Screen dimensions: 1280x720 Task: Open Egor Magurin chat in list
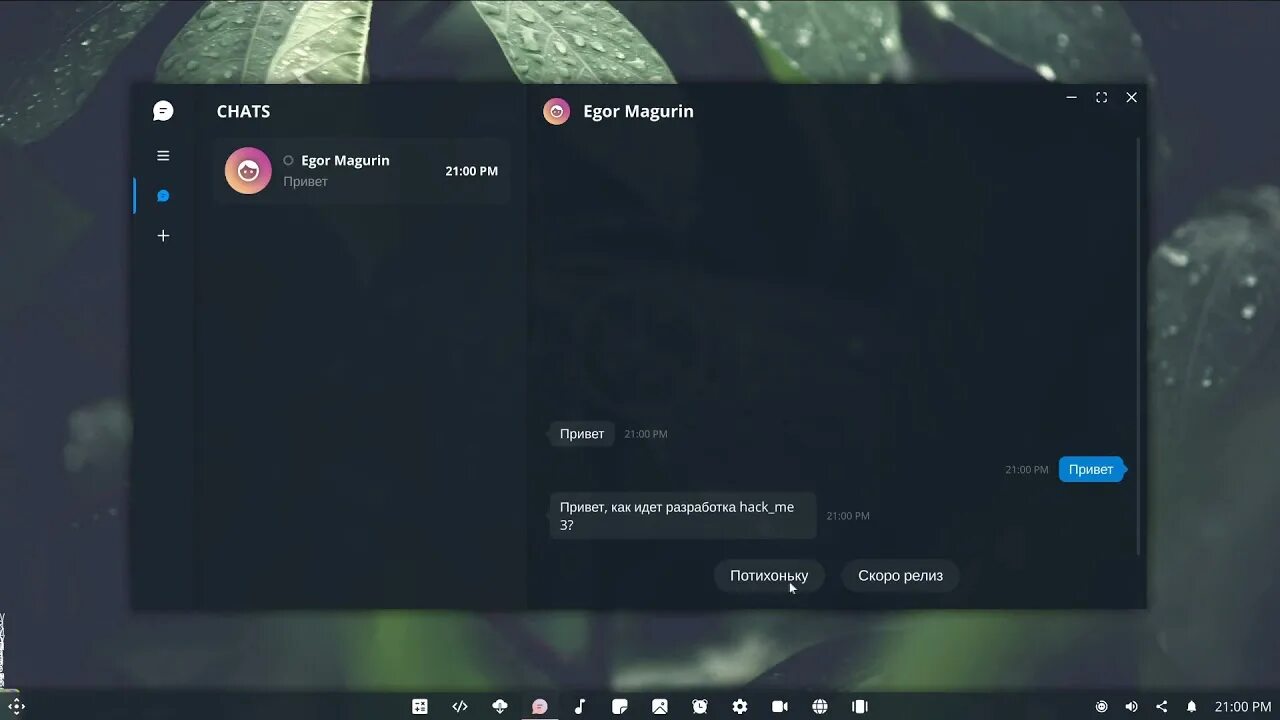(x=361, y=171)
